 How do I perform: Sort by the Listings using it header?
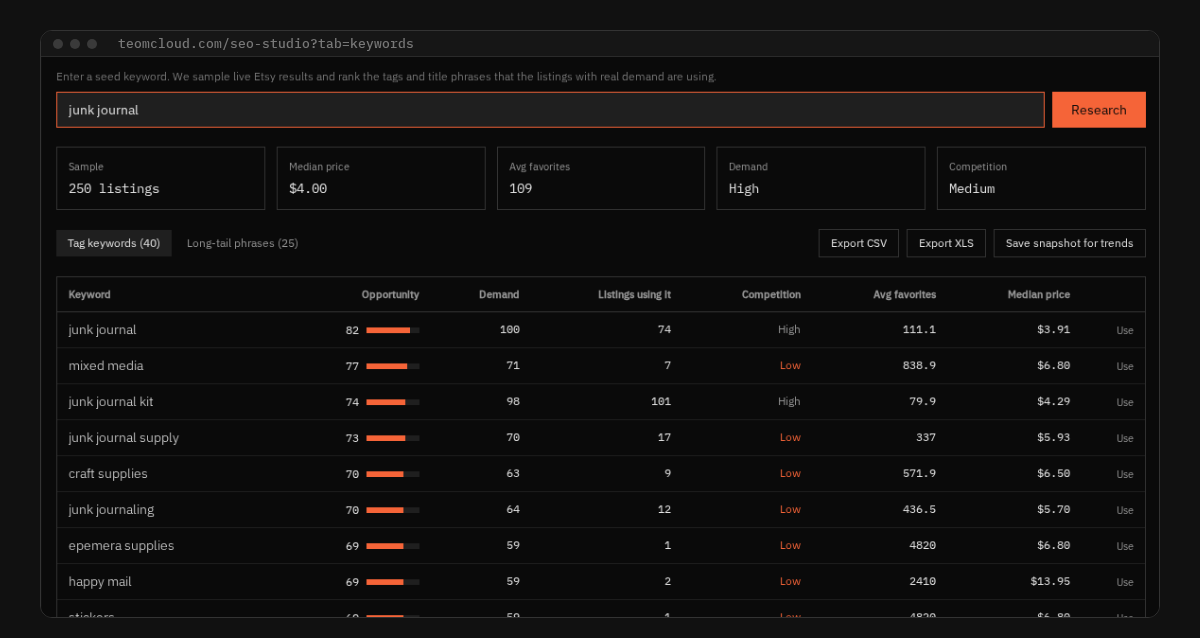point(635,295)
